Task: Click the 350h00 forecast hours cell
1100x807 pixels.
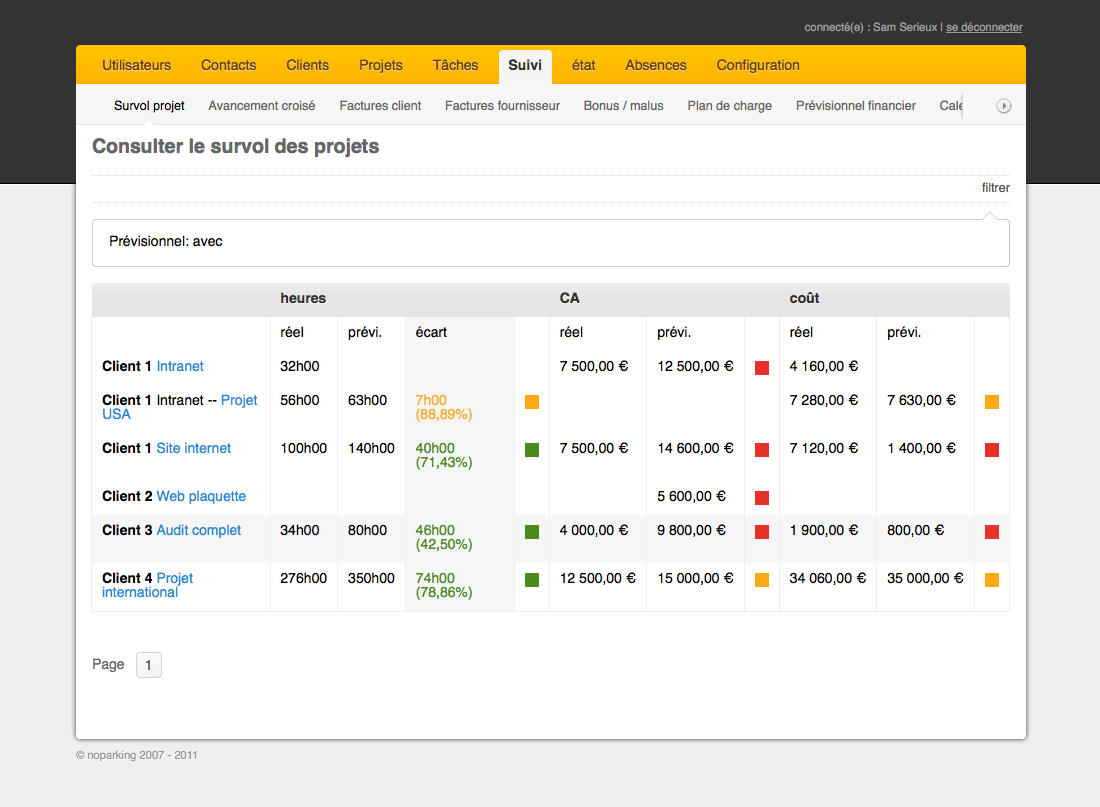Action: click(x=371, y=578)
